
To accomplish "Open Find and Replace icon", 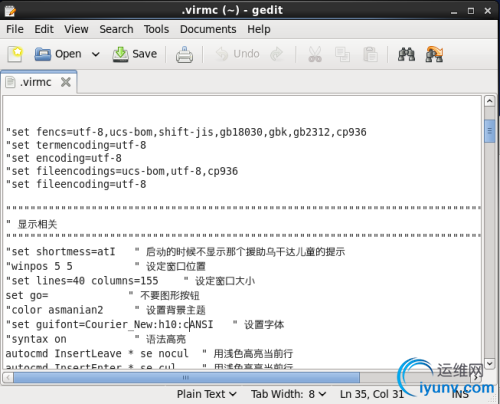I will tap(434, 54).
